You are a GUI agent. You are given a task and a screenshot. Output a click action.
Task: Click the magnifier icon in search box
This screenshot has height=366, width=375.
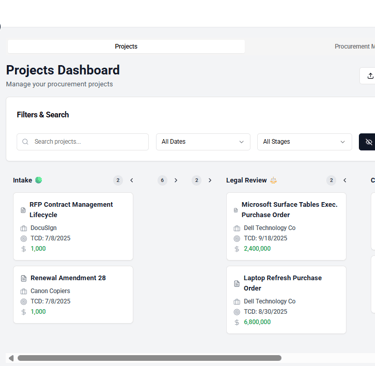click(25, 142)
